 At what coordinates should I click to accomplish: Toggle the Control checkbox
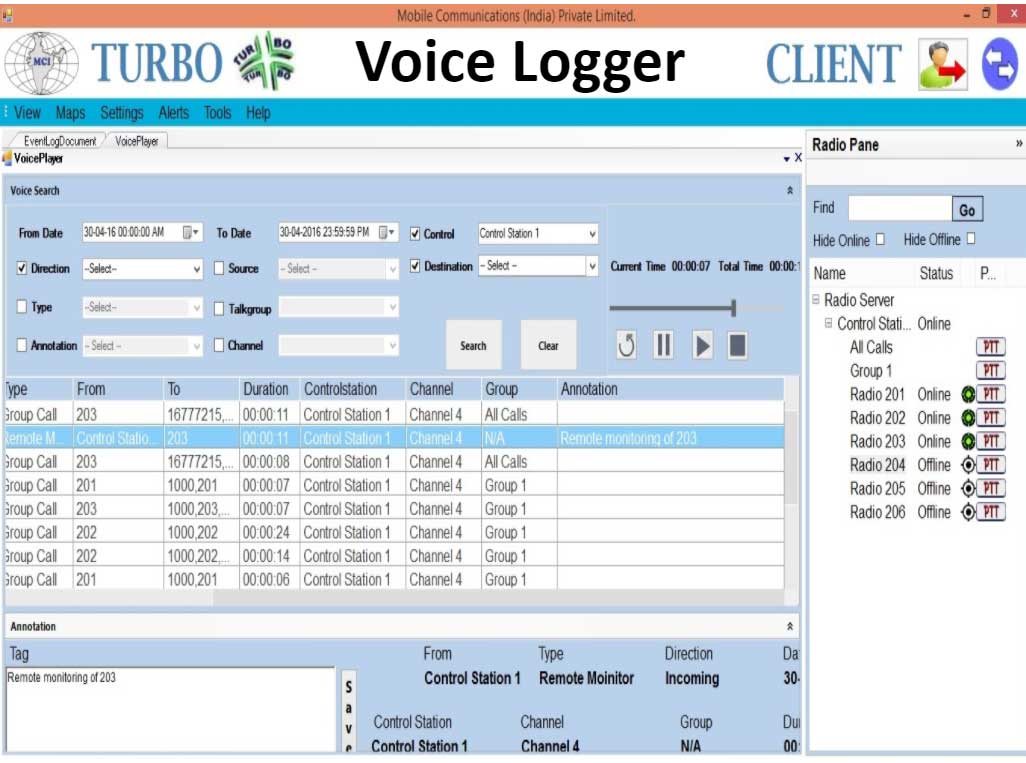click(x=415, y=234)
